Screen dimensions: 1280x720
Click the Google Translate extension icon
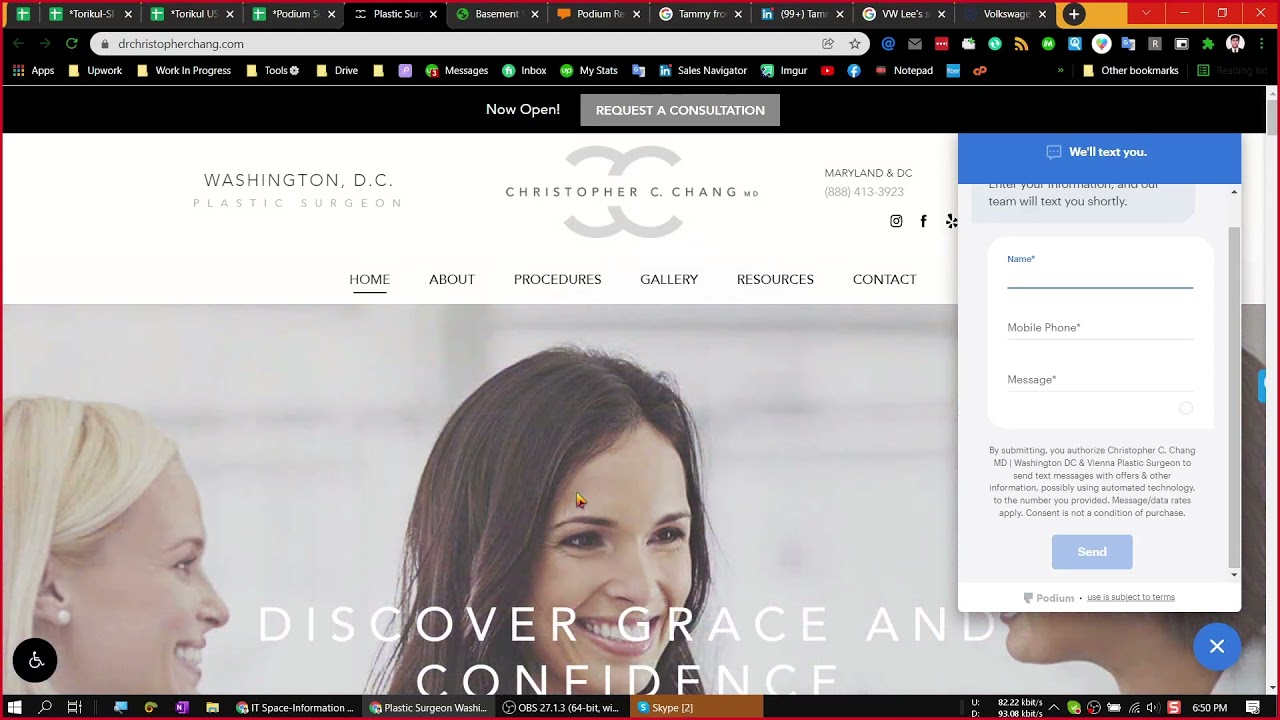(1128, 44)
